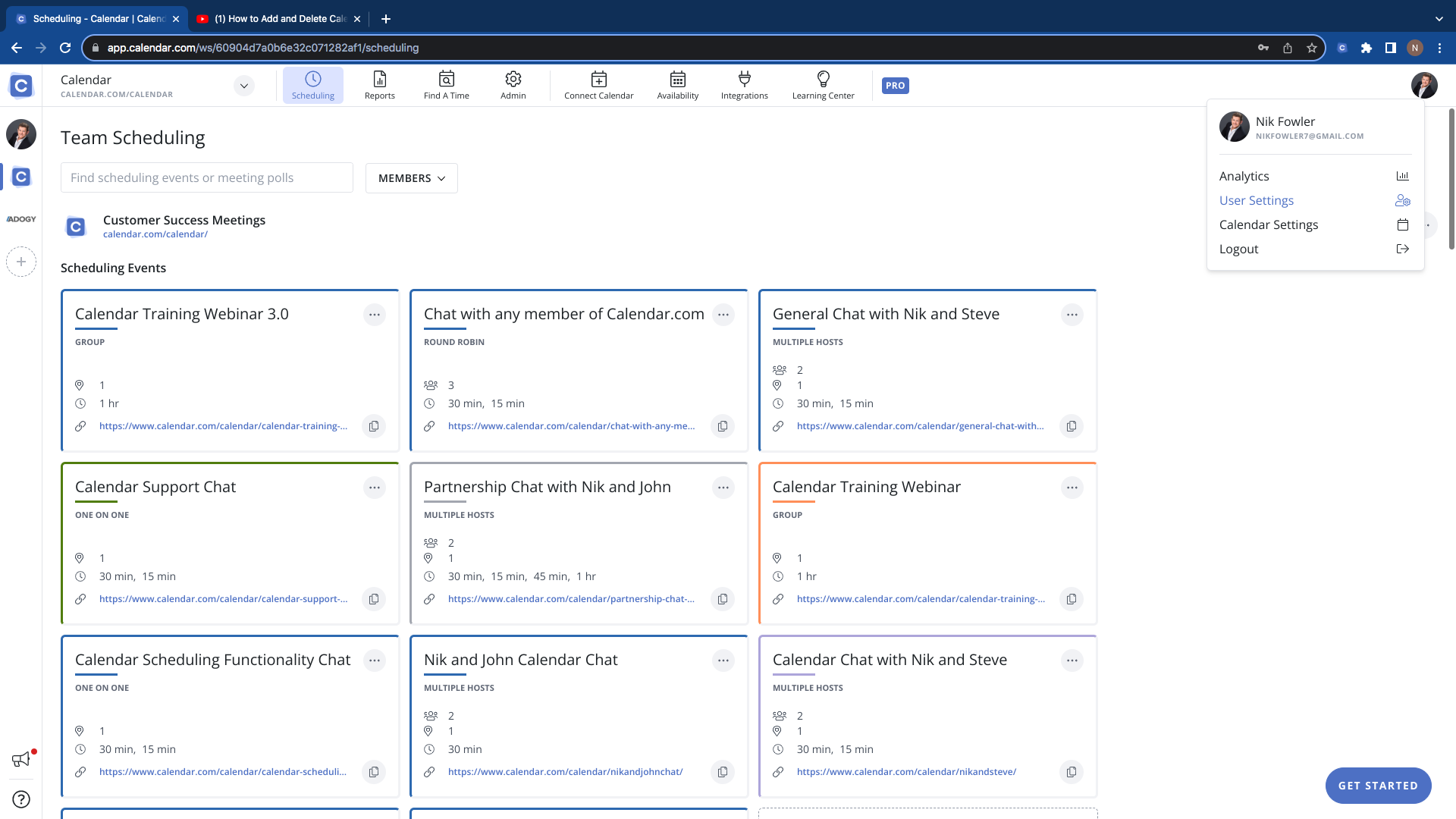Add a new workspace with plus icon
The height and width of the screenshot is (819, 1456).
coord(21,262)
